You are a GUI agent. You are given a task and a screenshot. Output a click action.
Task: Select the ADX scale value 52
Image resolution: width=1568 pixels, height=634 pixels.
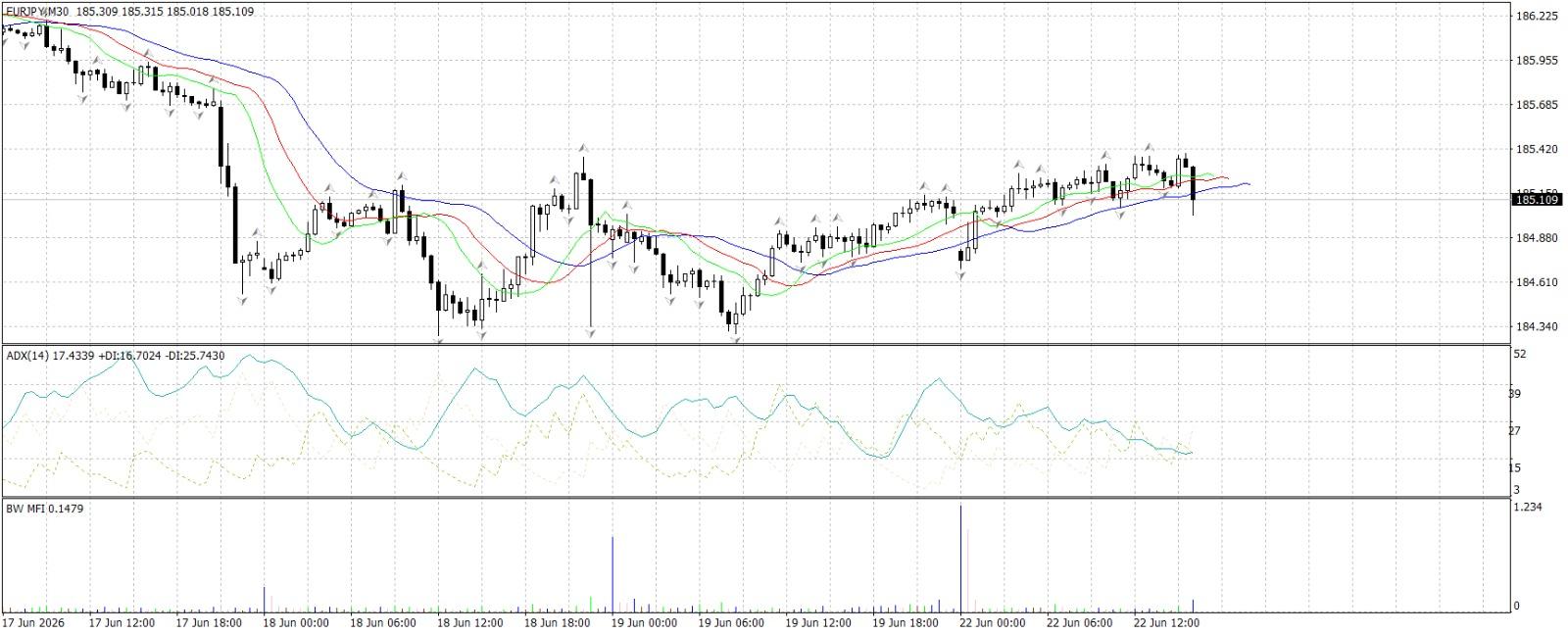[x=1520, y=355]
